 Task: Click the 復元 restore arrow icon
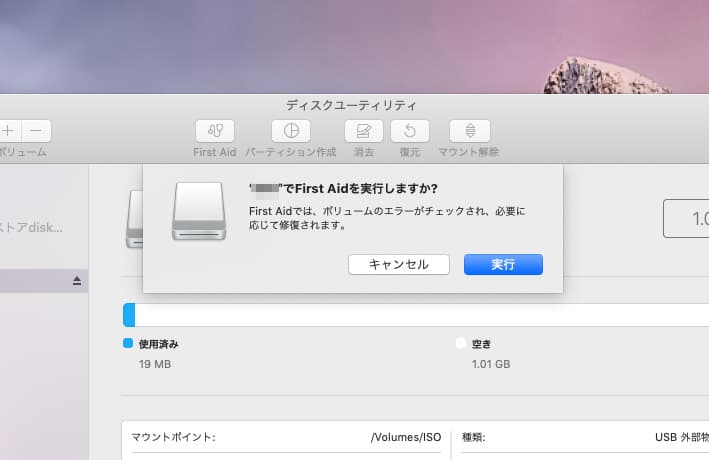409,131
